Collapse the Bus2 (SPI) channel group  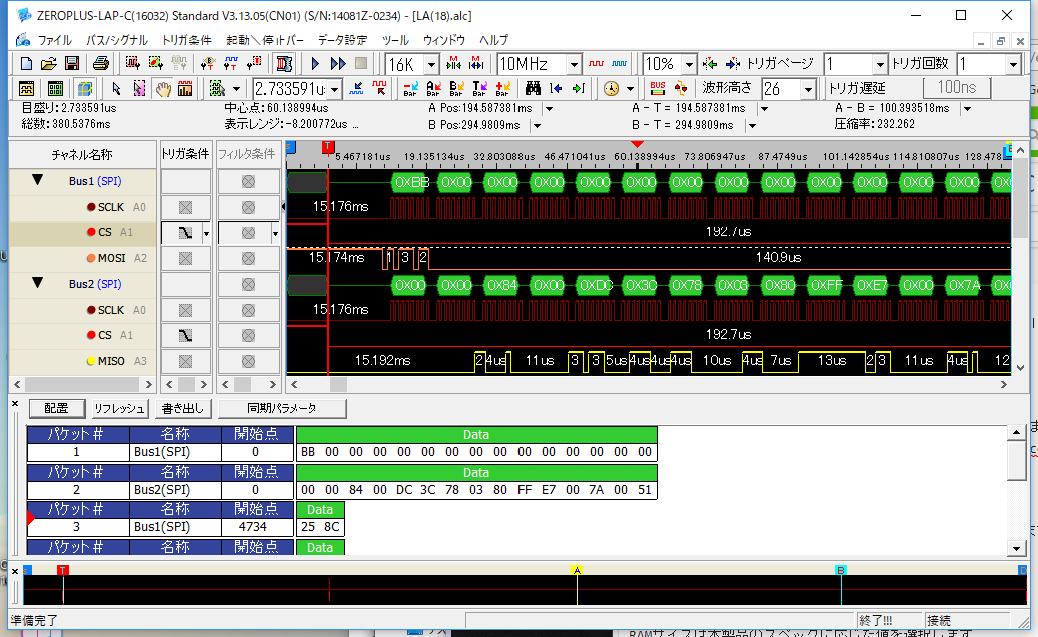coord(38,283)
